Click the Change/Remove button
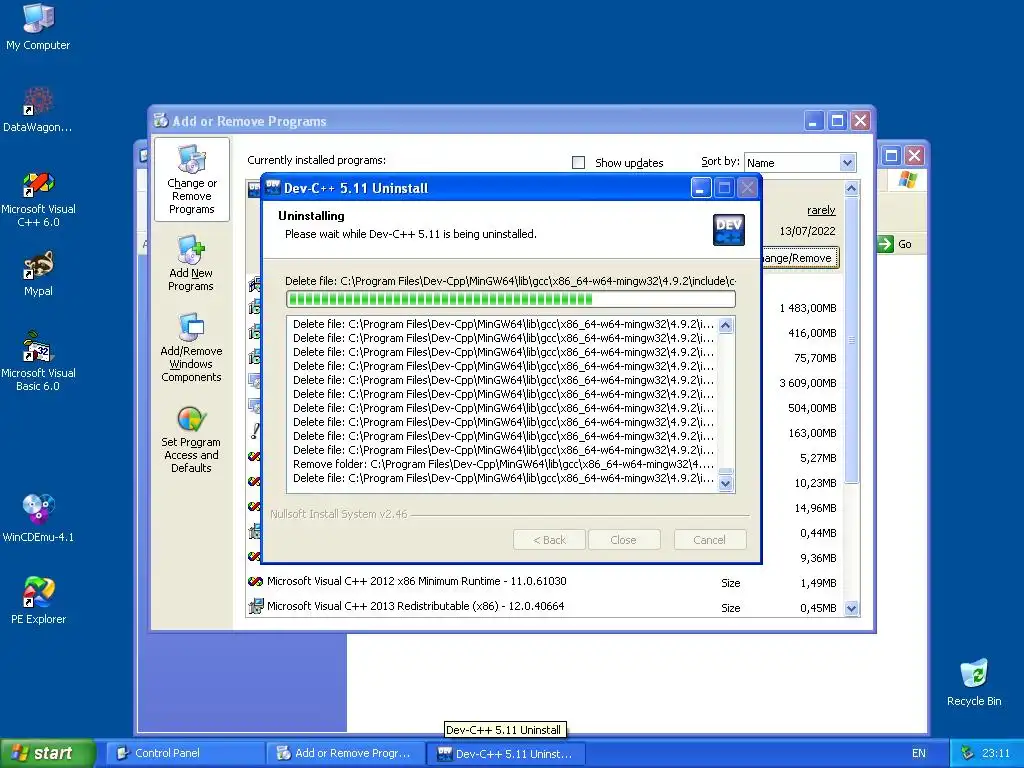The width and height of the screenshot is (1024, 768). (x=800, y=258)
